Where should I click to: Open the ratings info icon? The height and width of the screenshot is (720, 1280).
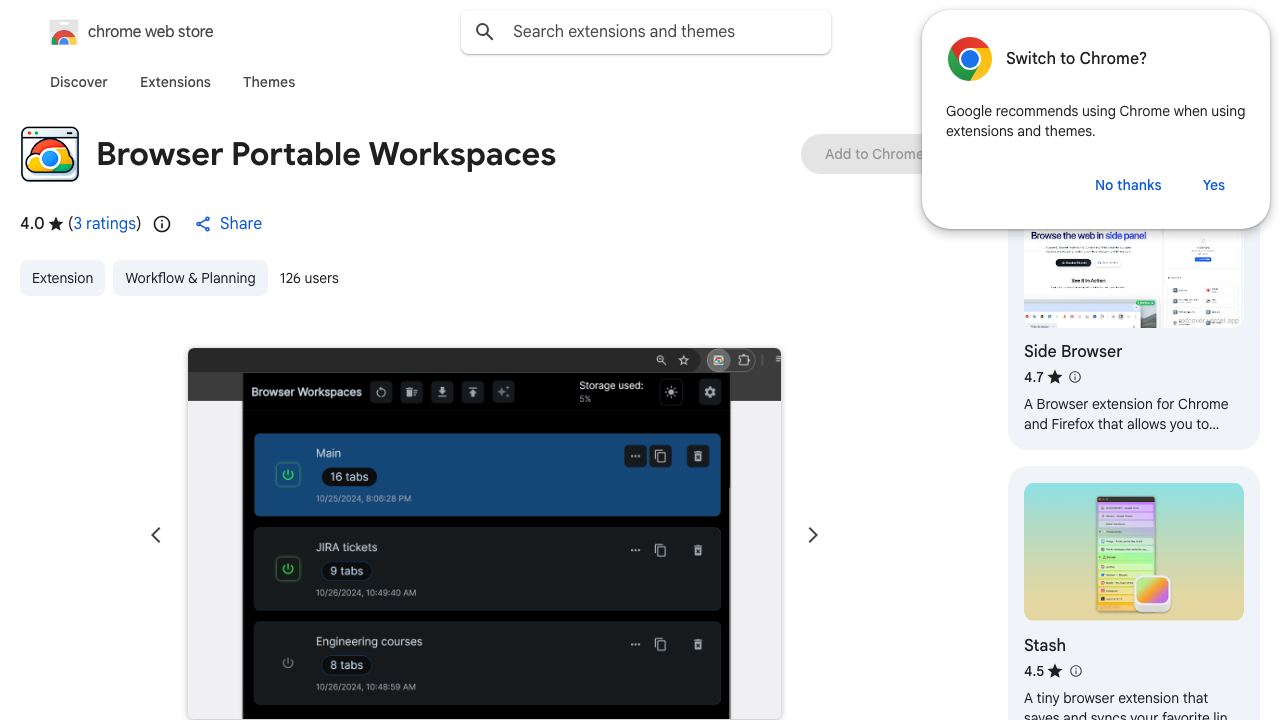162,224
